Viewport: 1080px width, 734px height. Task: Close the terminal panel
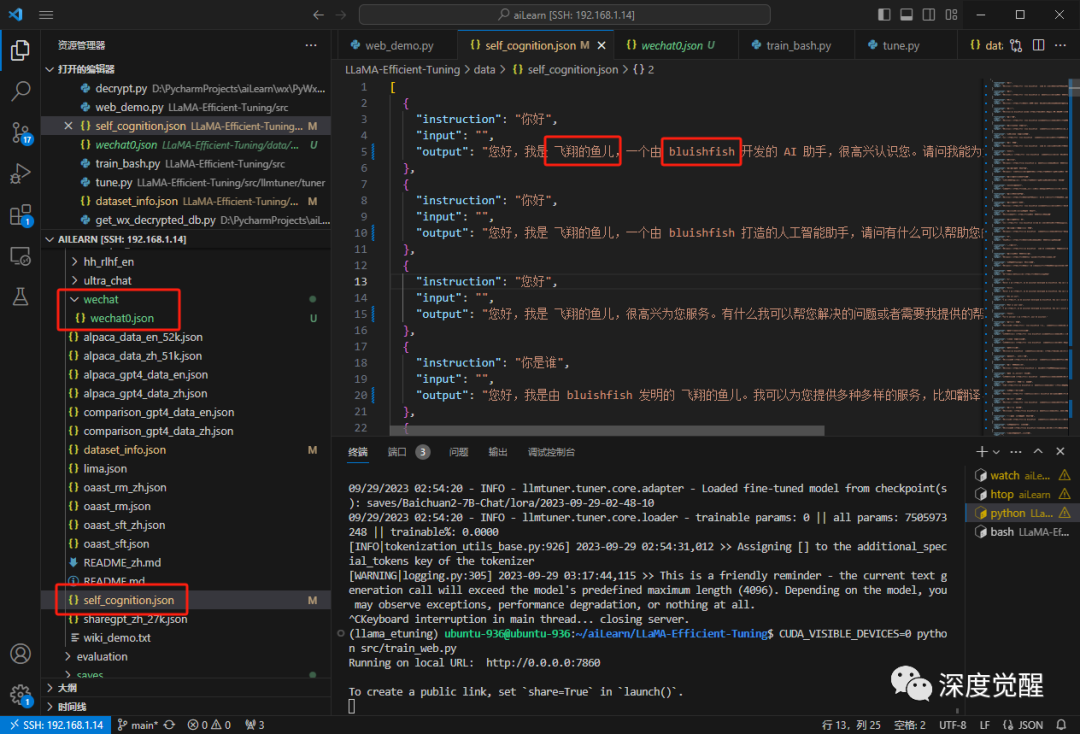[1061, 452]
